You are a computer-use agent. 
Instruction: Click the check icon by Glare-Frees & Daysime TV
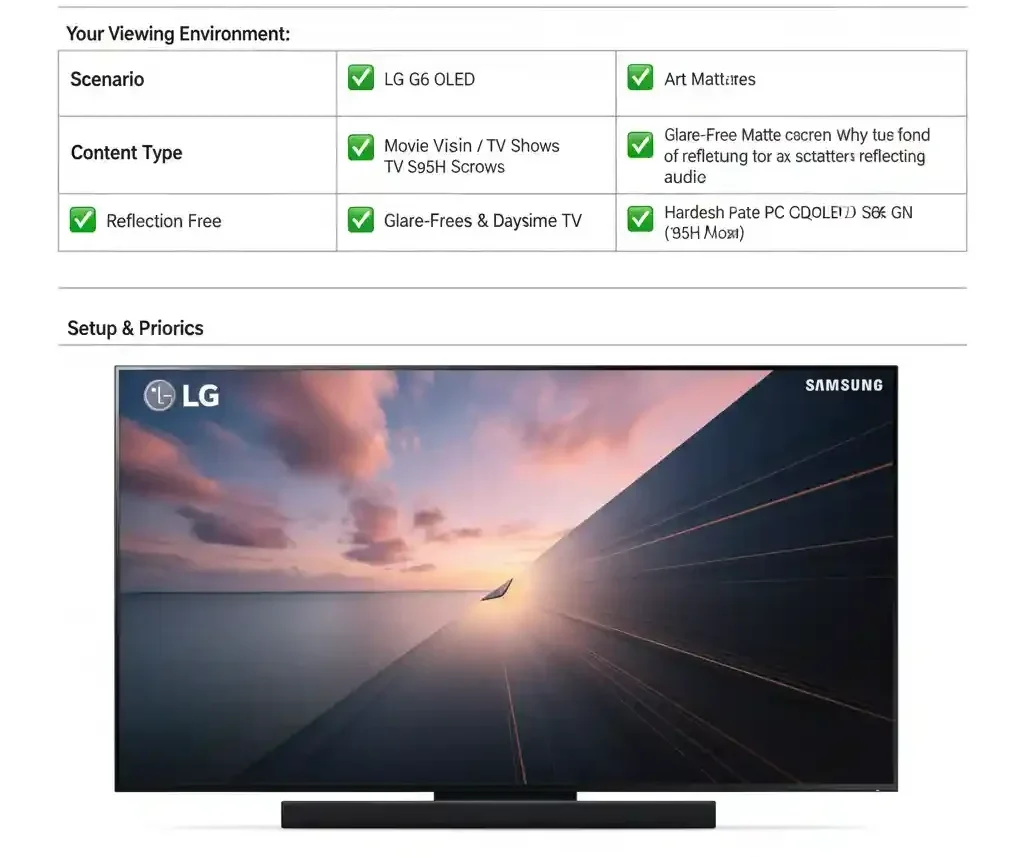(x=360, y=220)
